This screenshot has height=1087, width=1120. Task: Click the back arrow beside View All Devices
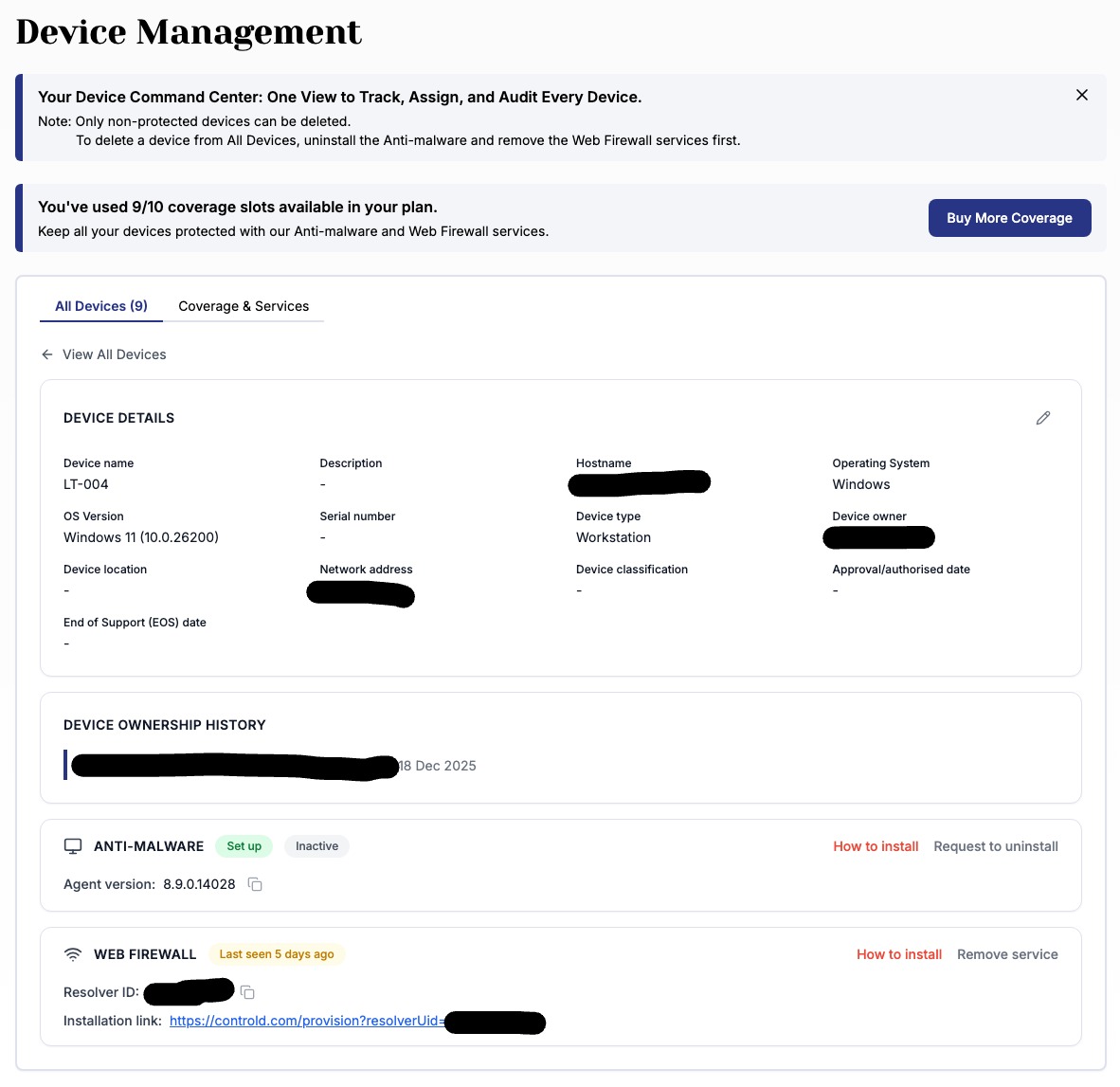(47, 354)
